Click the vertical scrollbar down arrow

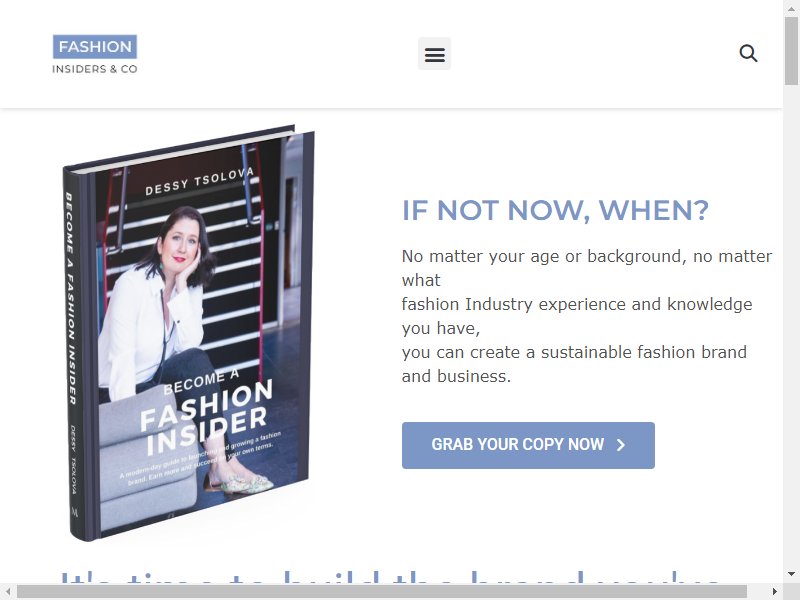point(791,575)
